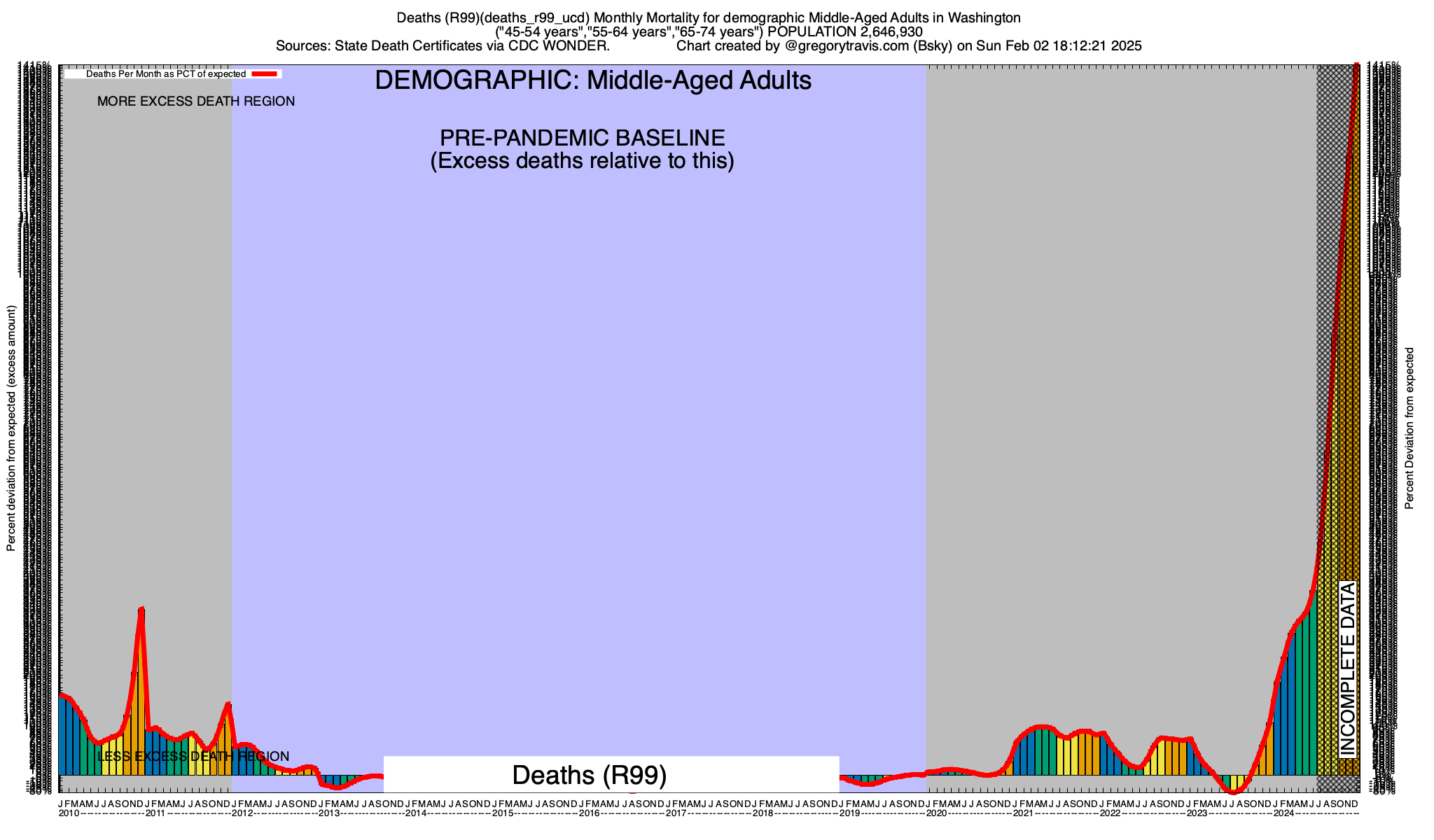Click the 2020 year label on x-axis
This screenshot has width=1434, height=840.
937,813
